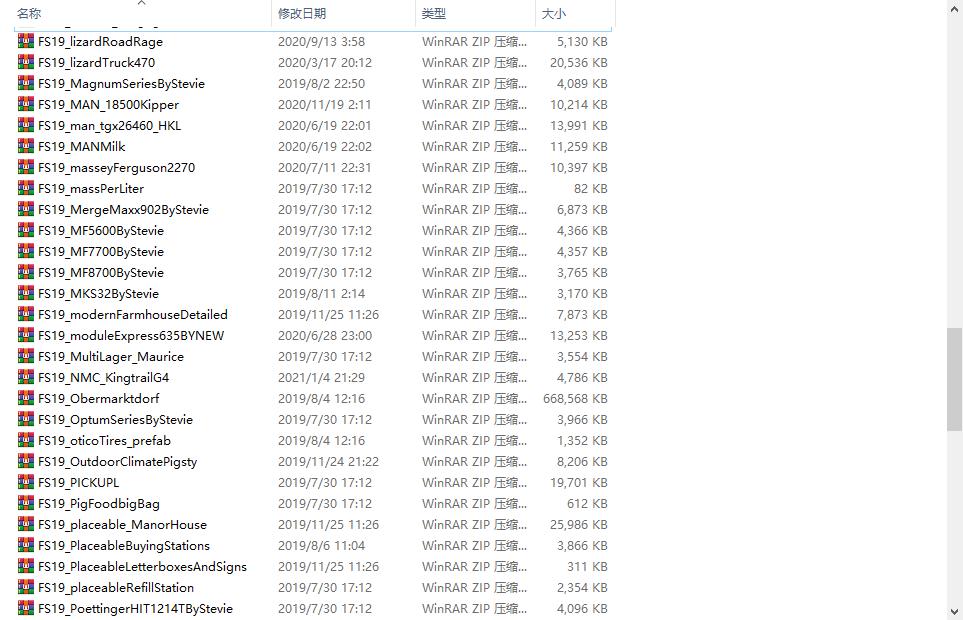Click the 612 KB size value
This screenshot has height=620, width=963.
(x=587, y=503)
